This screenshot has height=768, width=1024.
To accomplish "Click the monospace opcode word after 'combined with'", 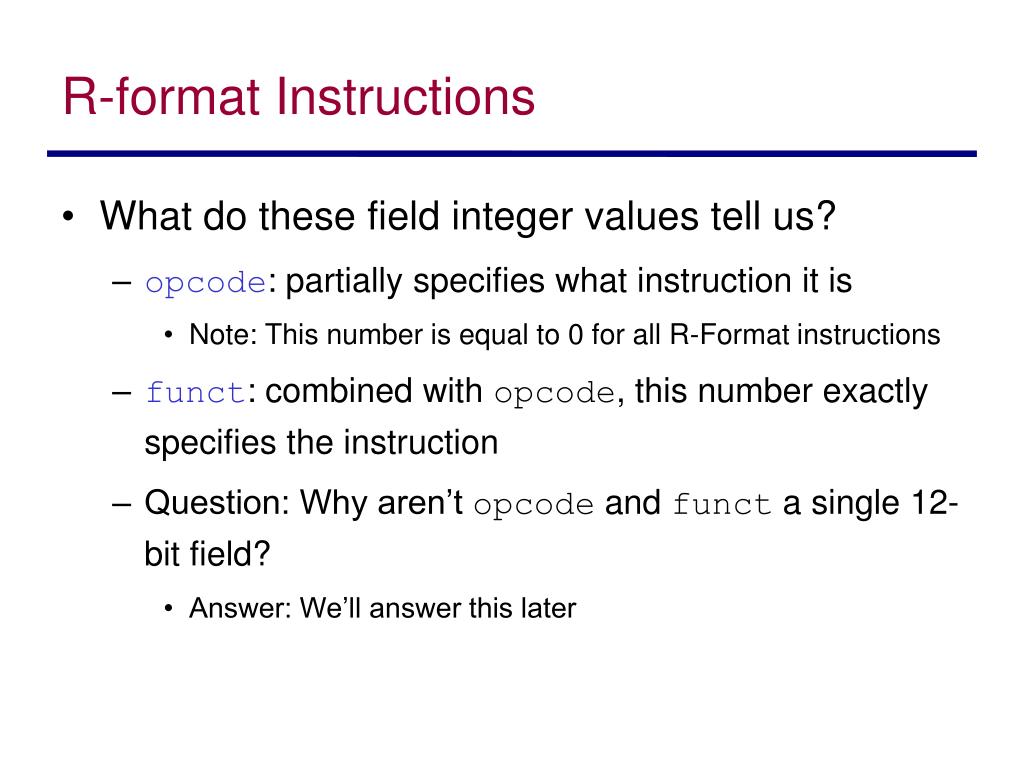I will coord(554,393).
